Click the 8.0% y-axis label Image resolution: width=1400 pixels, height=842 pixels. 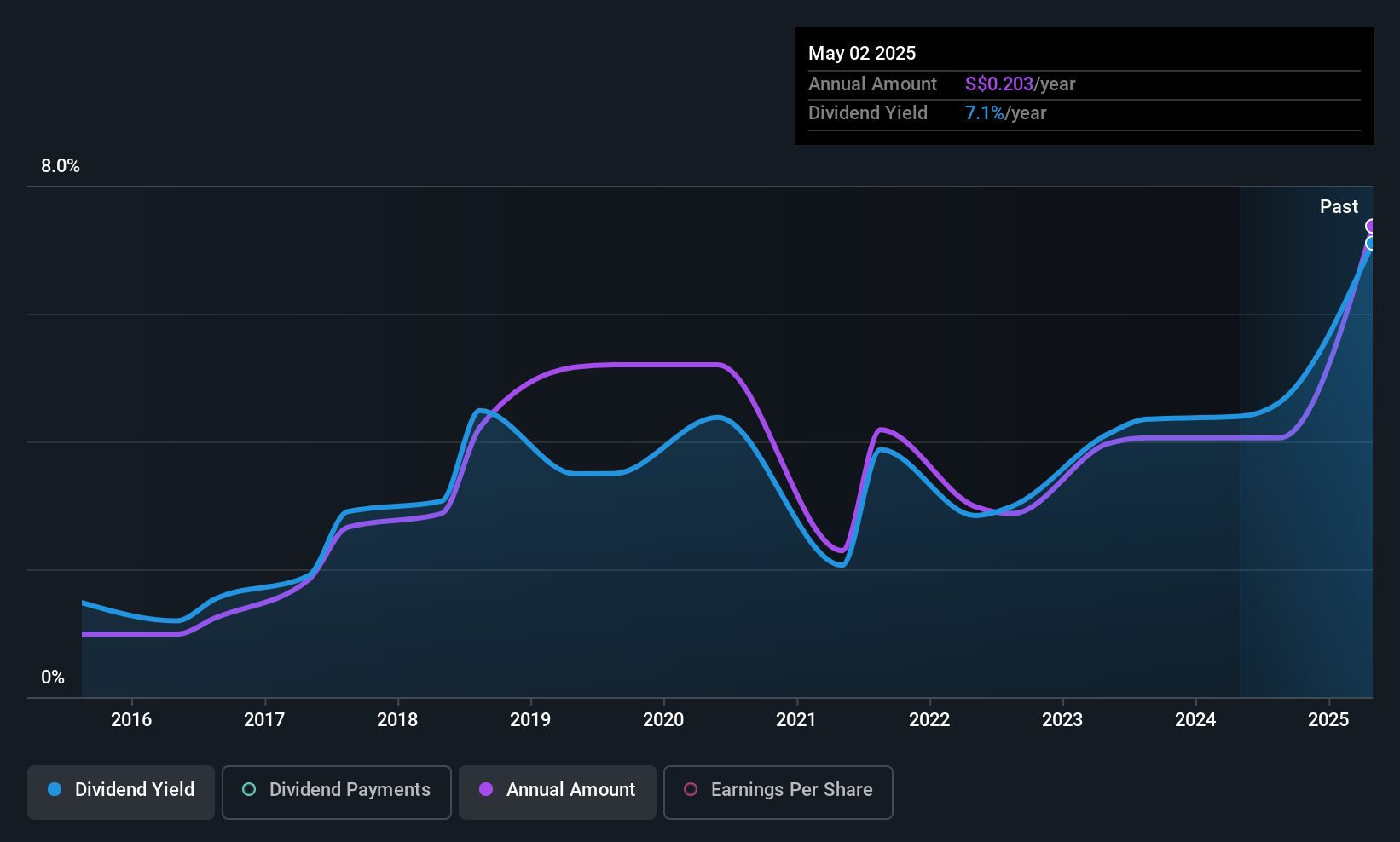[x=61, y=166]
